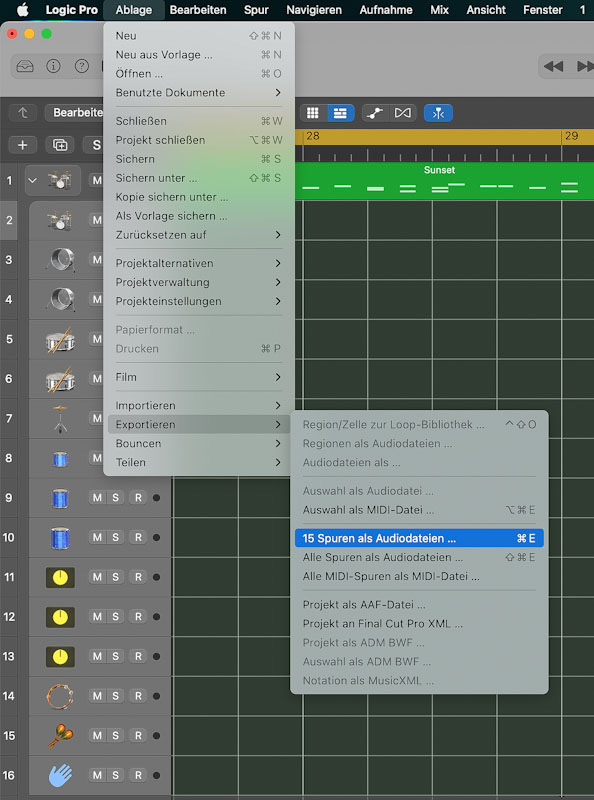Solo track 9
Screen dimensions: 594x800
coord(115,497)
